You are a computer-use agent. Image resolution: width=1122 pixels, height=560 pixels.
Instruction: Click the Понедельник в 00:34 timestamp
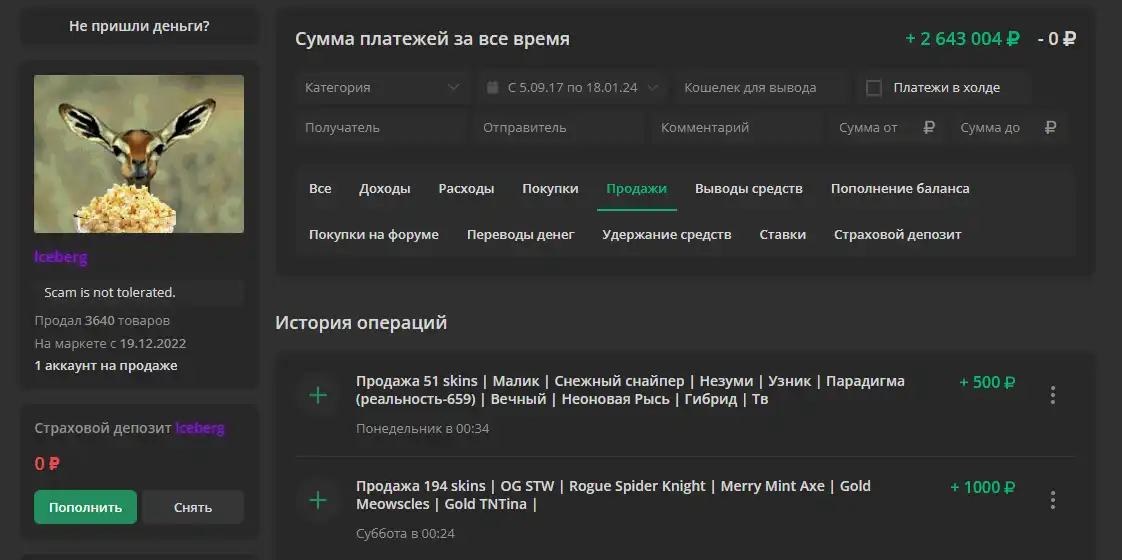pos(423,428)
